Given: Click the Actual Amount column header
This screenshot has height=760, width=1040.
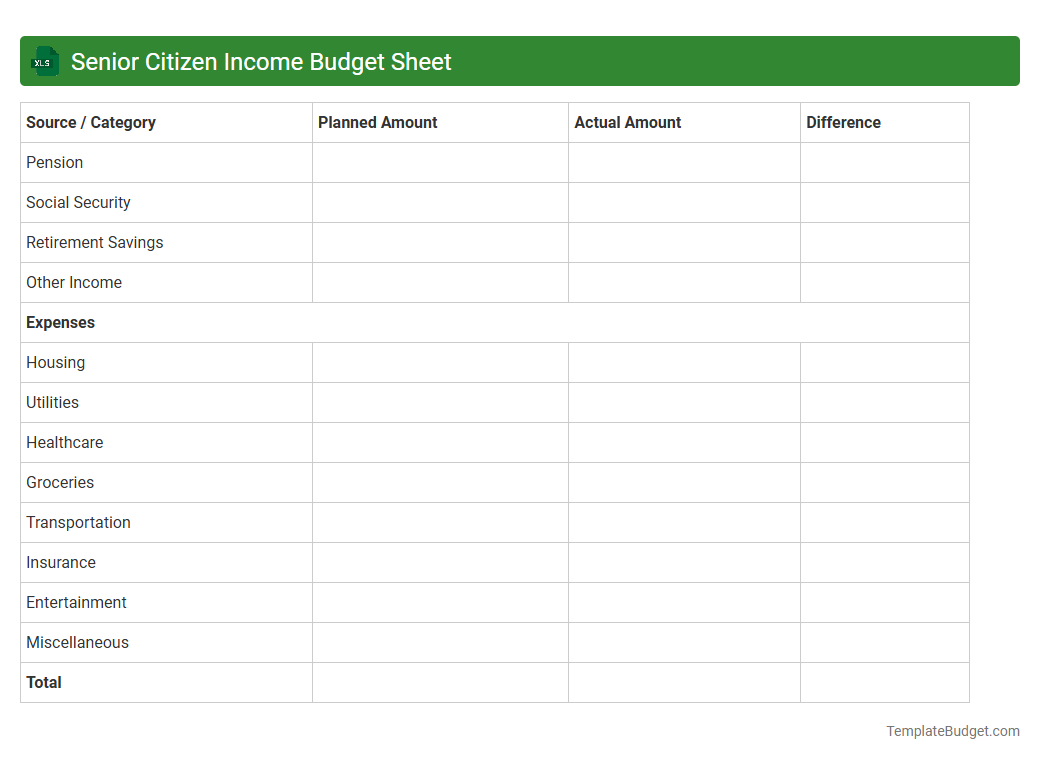Looking at the screenshot, I should tap(628, 122).
